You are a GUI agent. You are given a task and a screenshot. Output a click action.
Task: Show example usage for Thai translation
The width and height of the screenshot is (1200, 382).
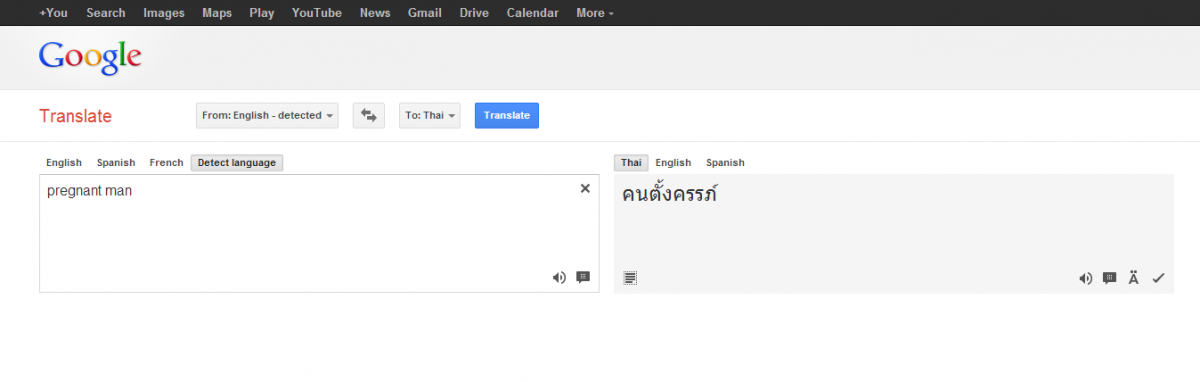[1109, 278]
